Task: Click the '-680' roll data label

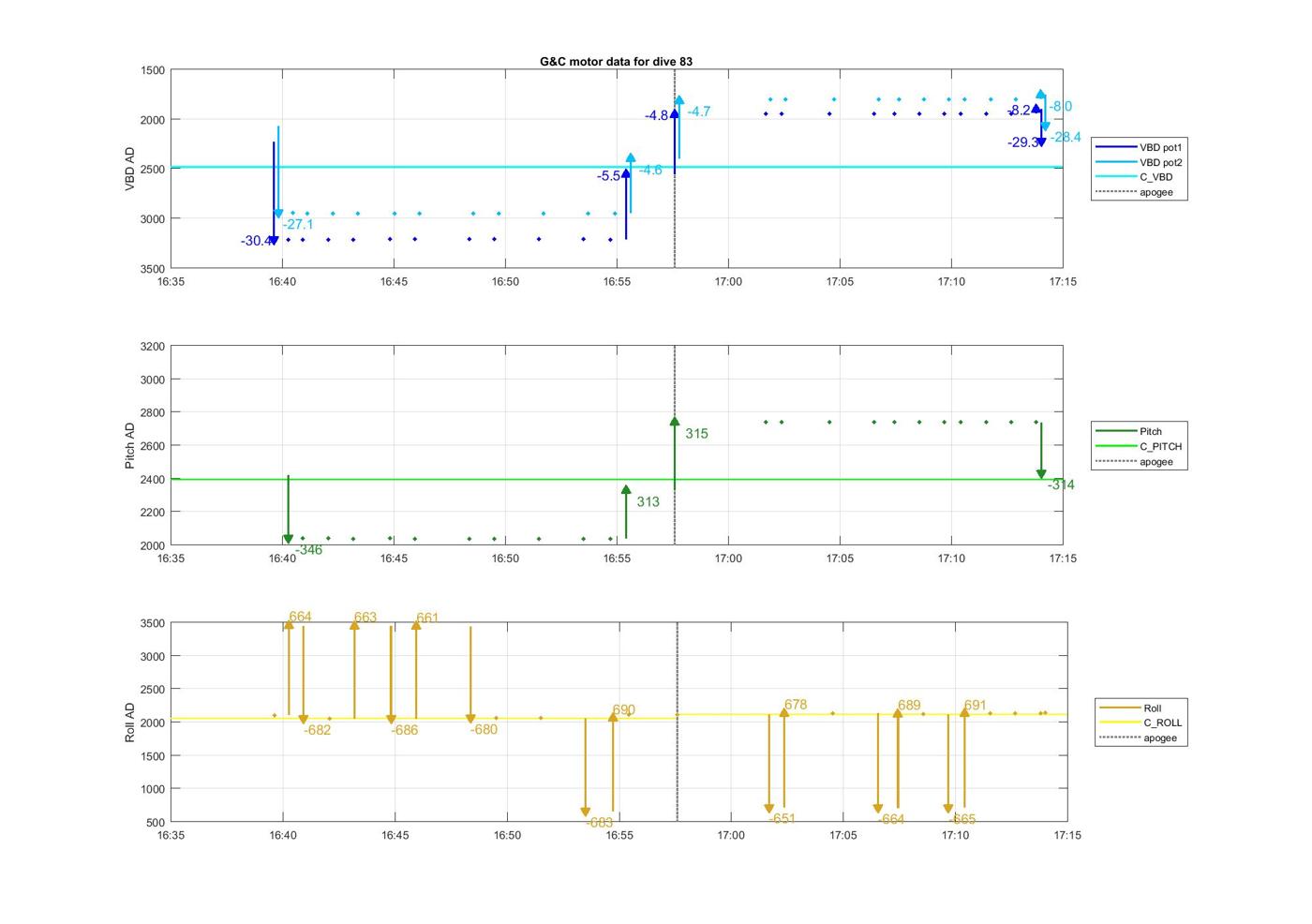Action: (485, 729)
